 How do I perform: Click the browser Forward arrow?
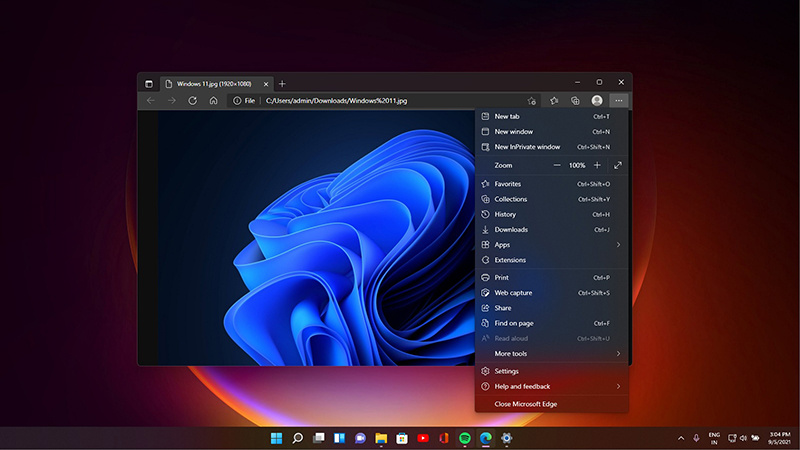pos(171,101)
